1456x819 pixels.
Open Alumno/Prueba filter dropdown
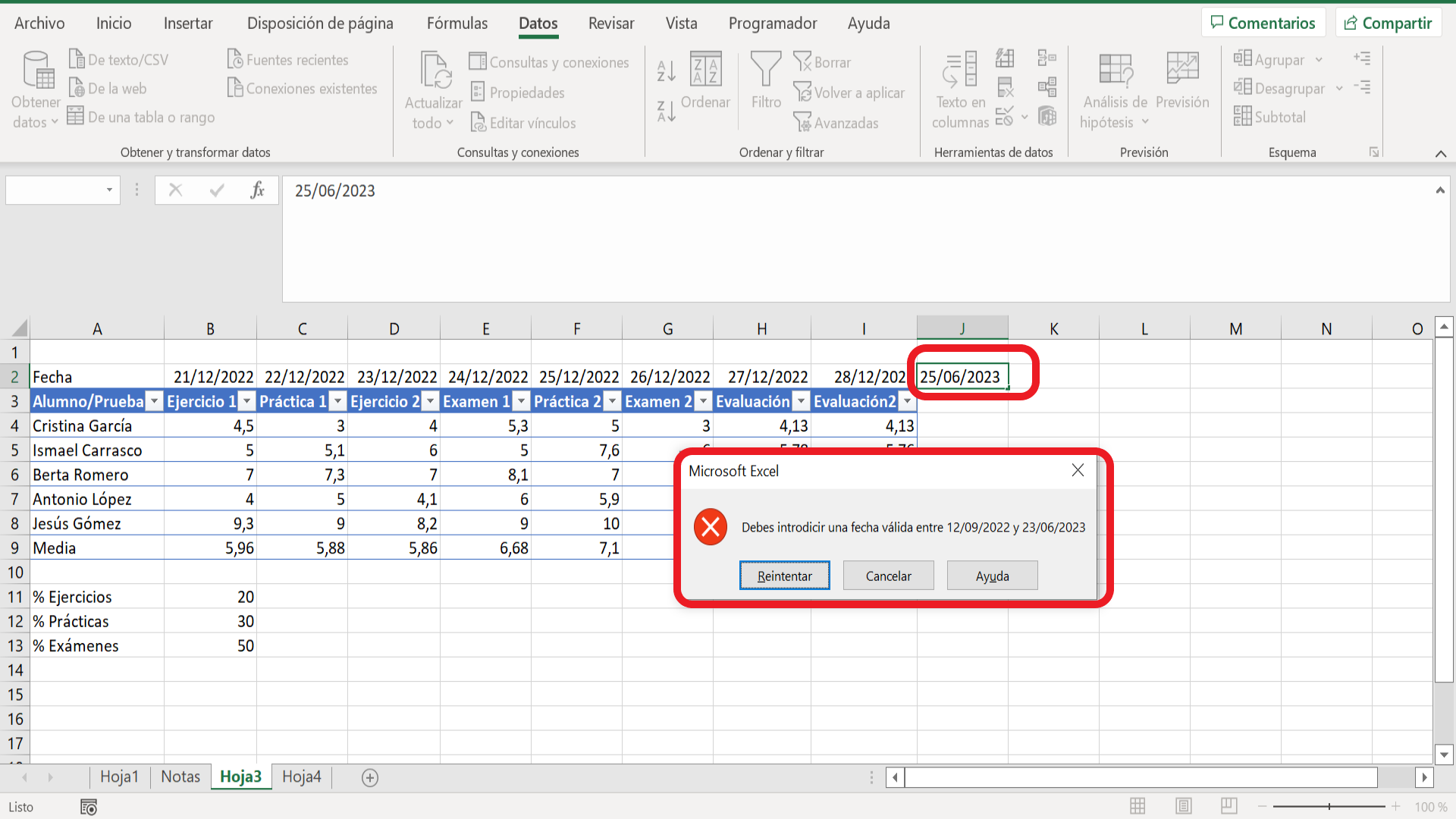click(x=154, y=402)
